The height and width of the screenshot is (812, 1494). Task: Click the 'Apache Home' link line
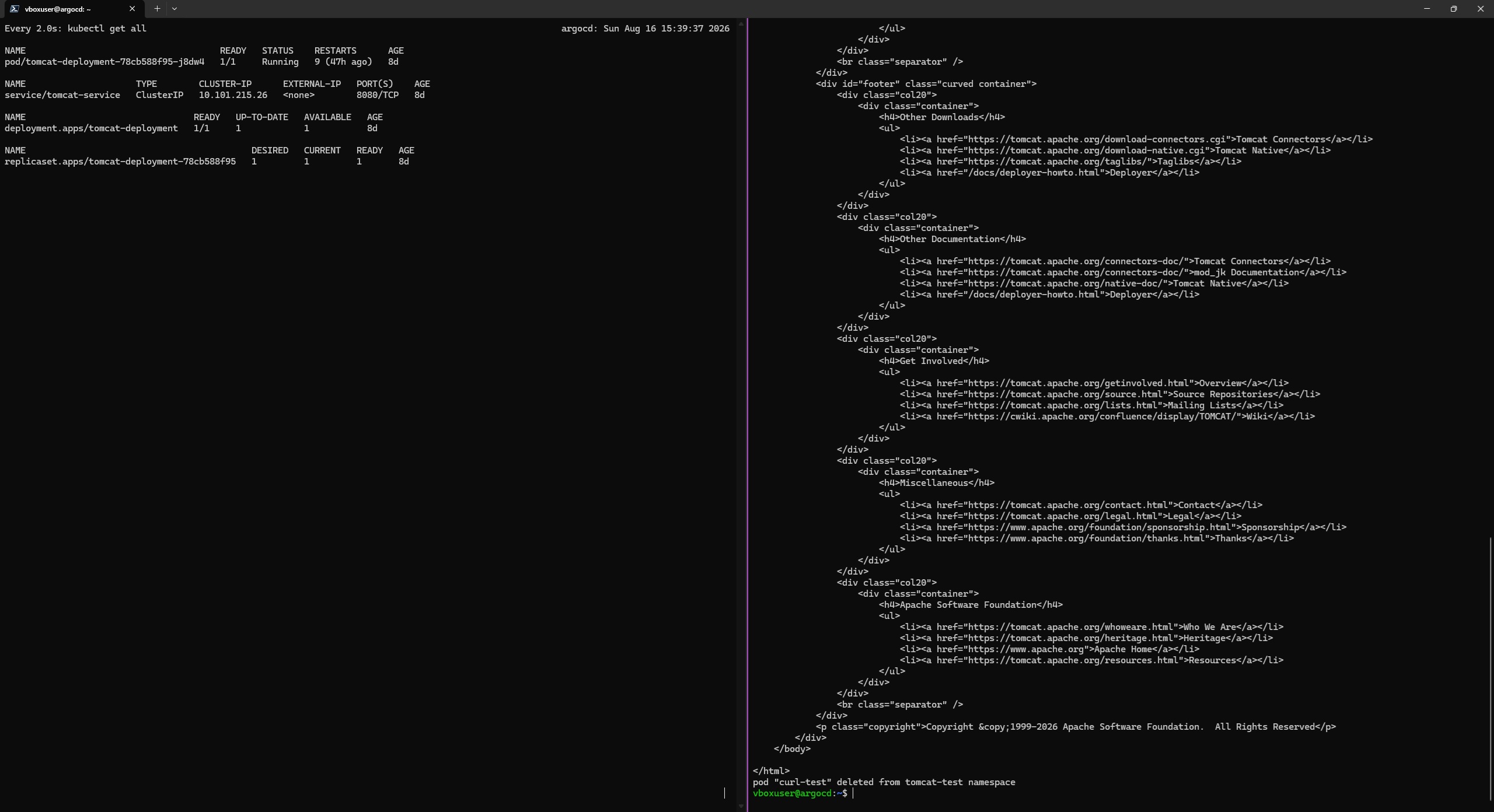tap(1049, 649)
